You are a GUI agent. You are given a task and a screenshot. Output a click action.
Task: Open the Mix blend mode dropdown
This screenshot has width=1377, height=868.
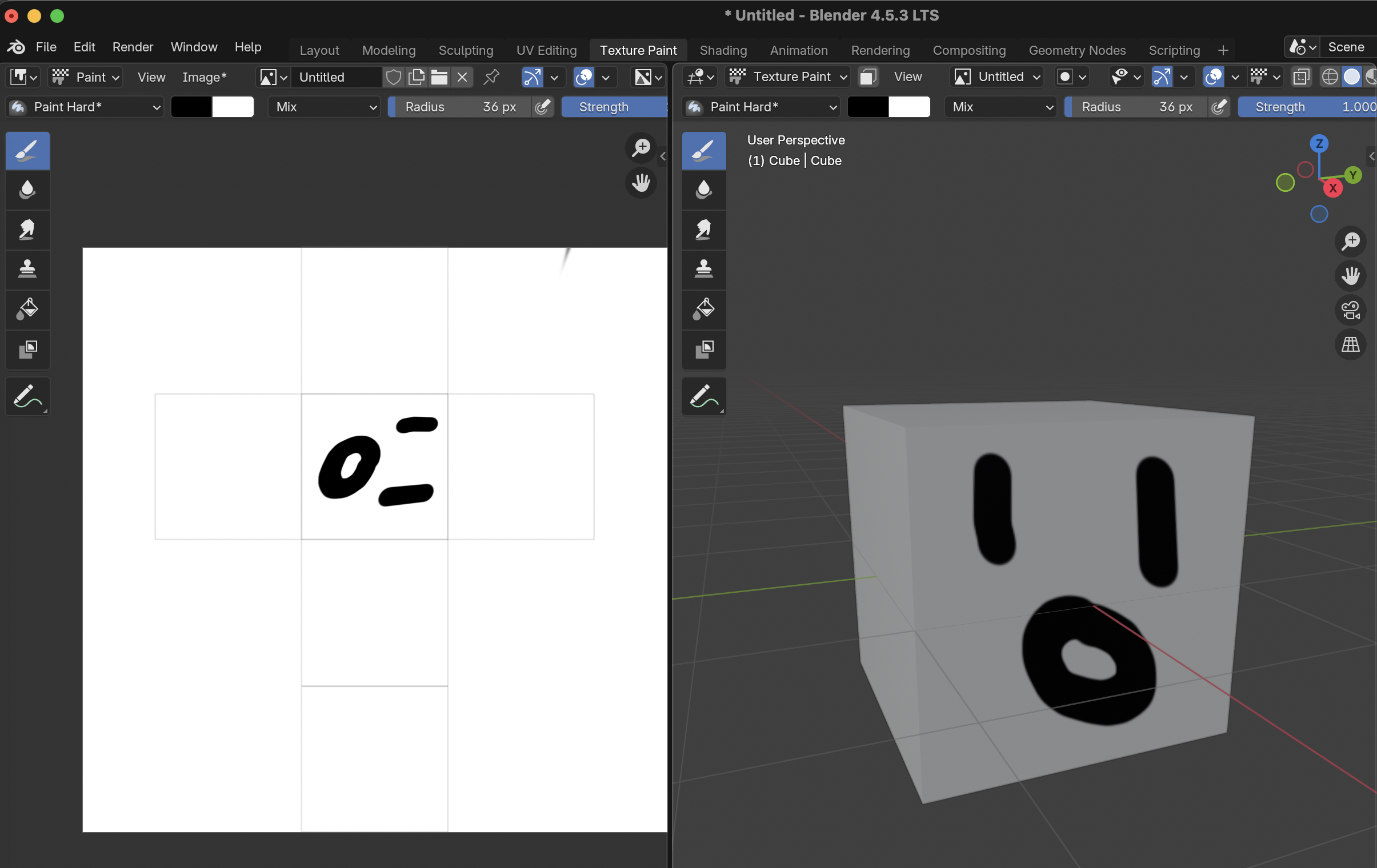tap(324, 107)
